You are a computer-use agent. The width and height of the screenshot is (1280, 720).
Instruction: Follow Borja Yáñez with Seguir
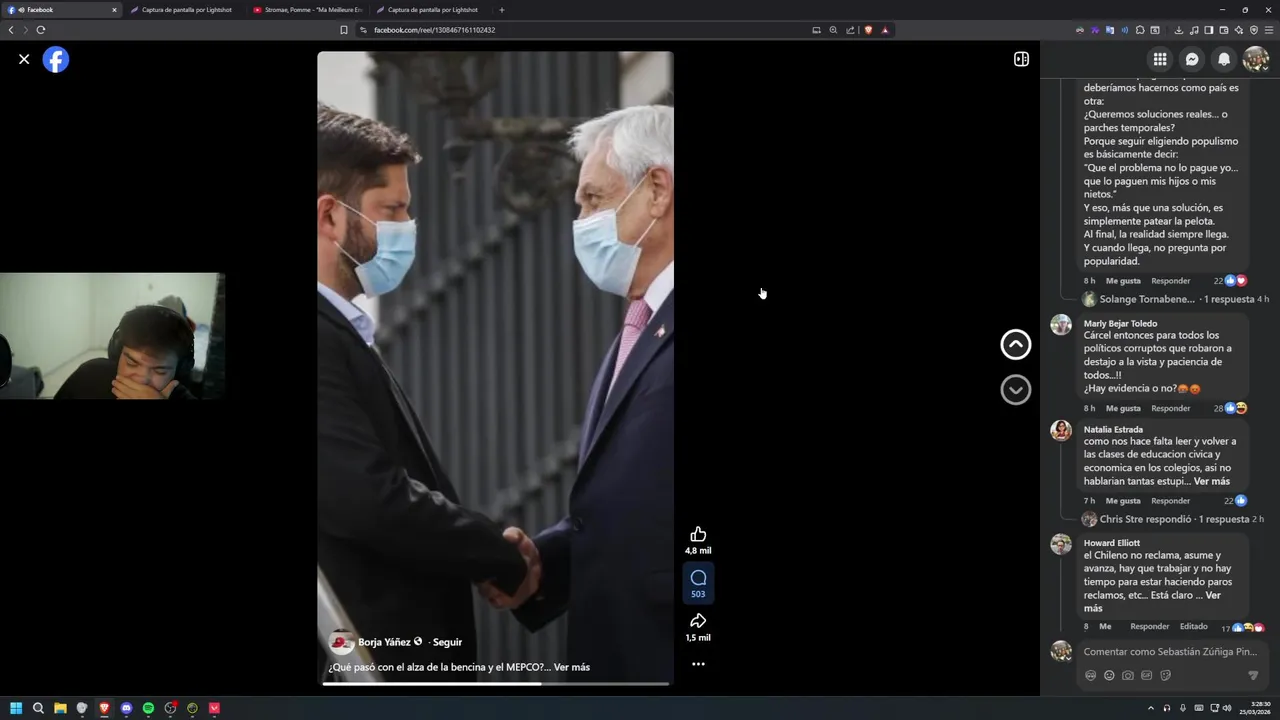(447, 642)
